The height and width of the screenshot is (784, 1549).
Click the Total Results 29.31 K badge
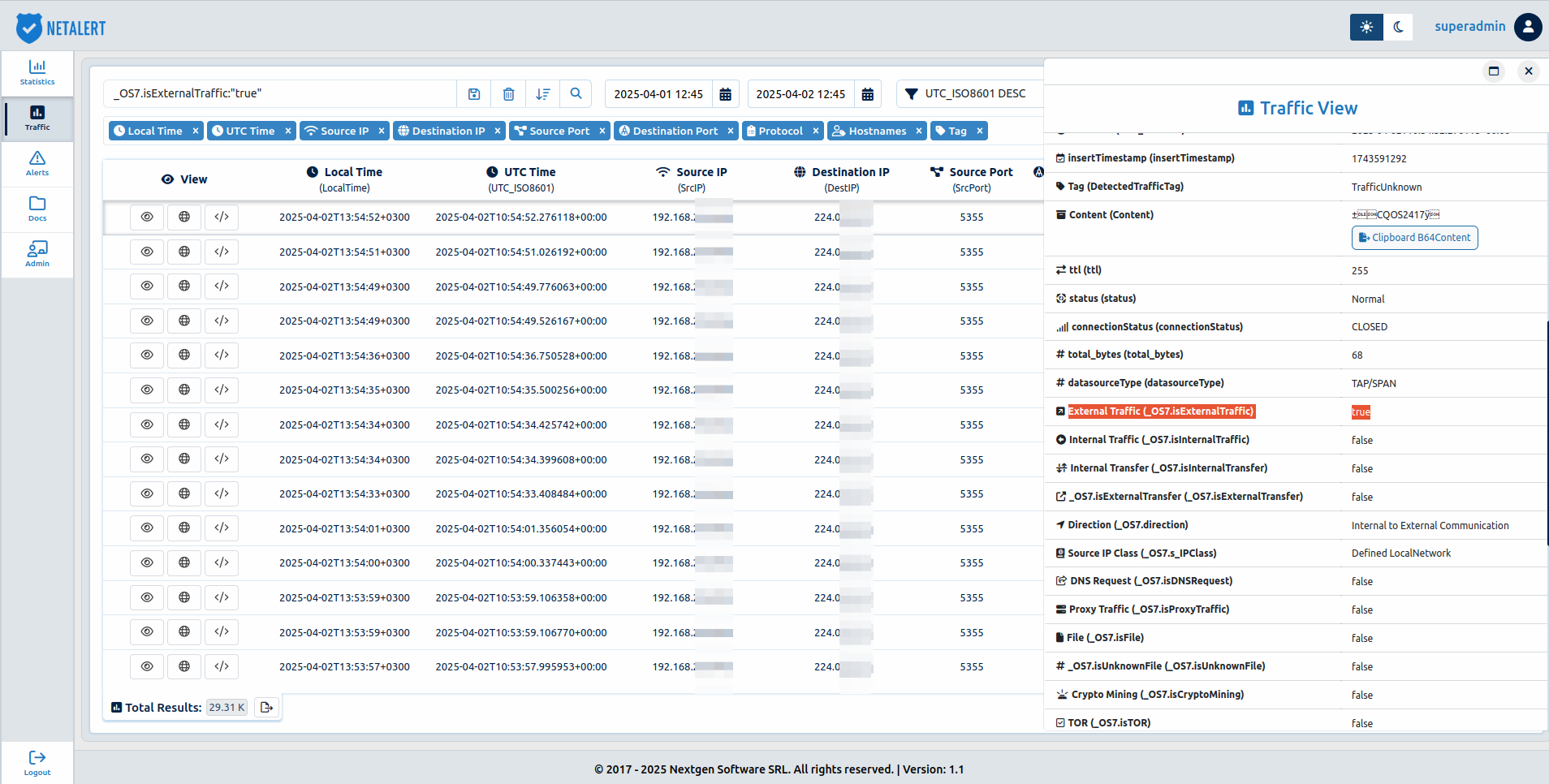tap(227, 708)
